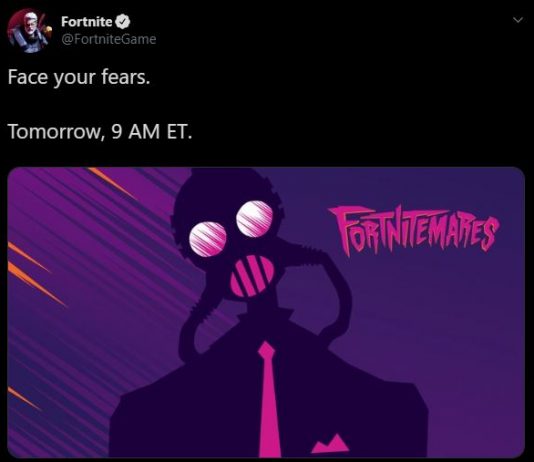Click the orange streak at image top
This screenshot has height=462, width=534.
111,182
